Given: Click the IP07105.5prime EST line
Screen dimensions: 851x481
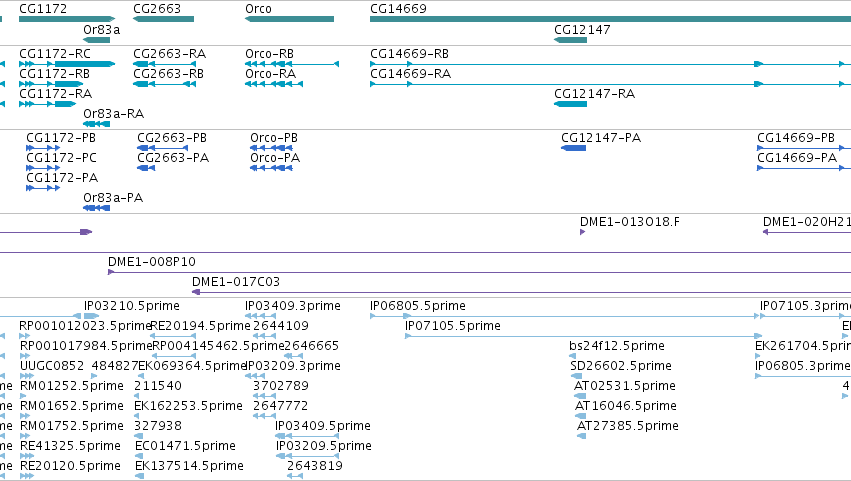Looking at the screenshot, I should point(583,336).
